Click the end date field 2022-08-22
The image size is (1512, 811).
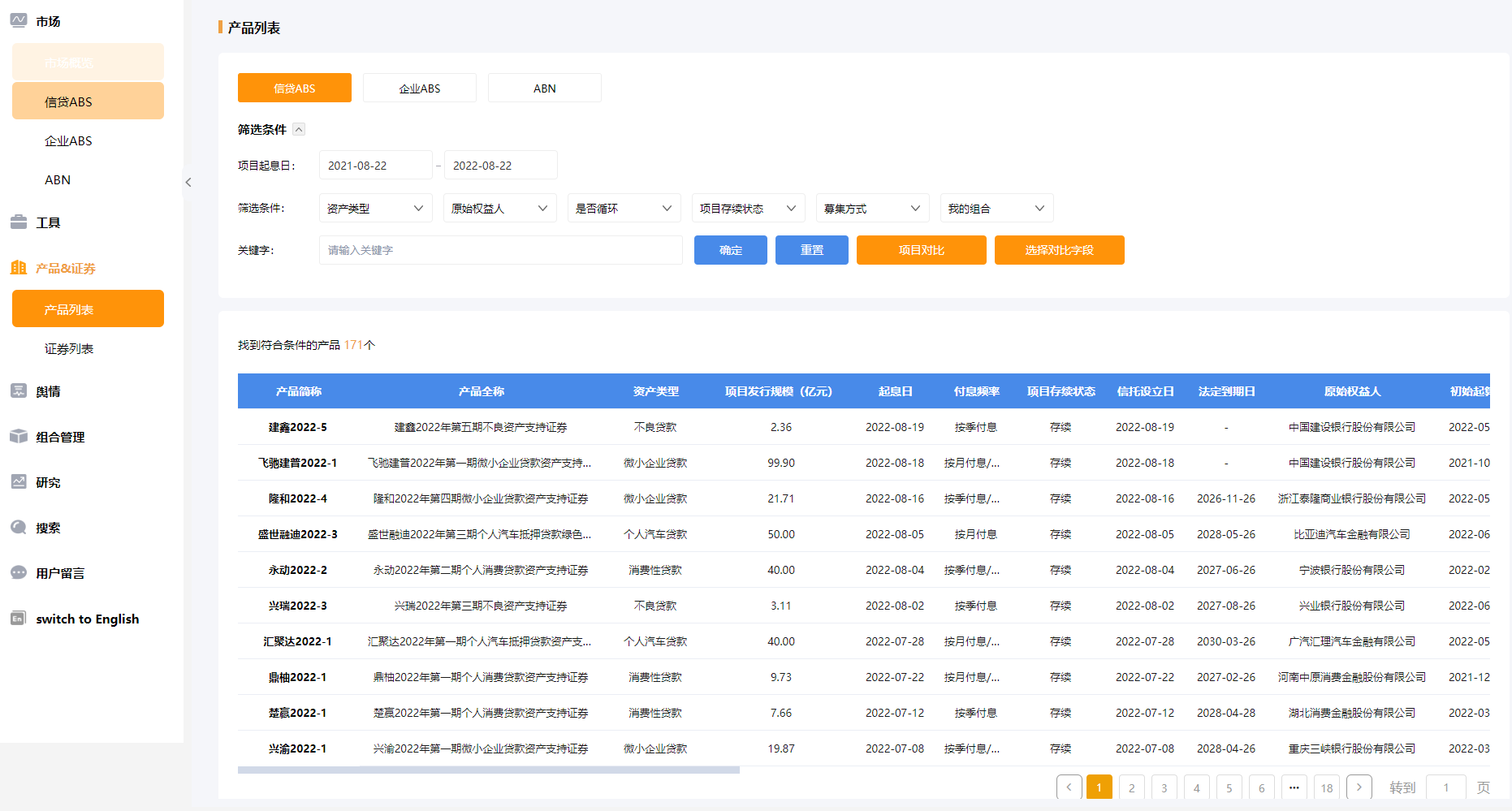pos(501,165)
